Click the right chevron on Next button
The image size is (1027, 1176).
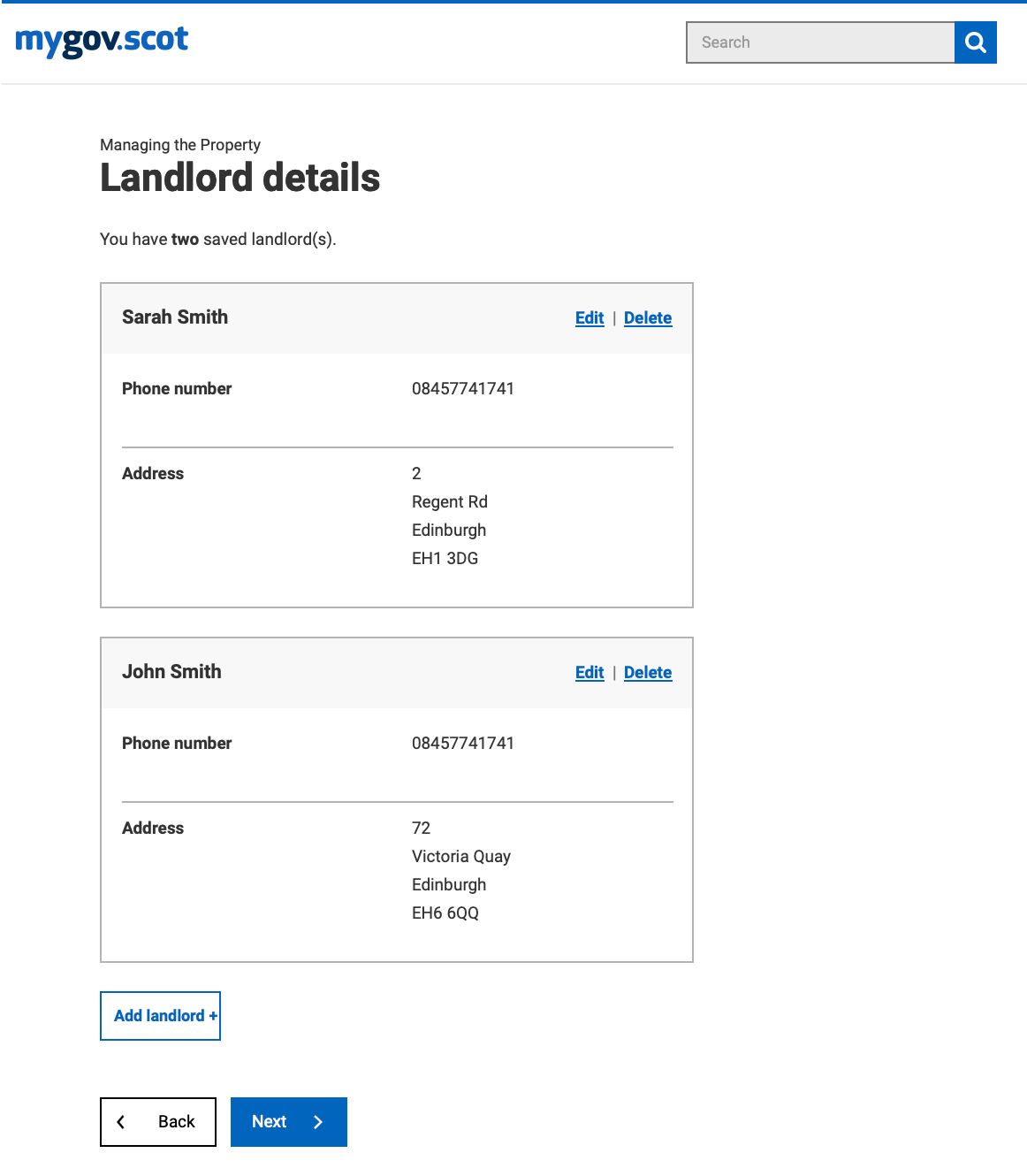(x=318, y=1122)
